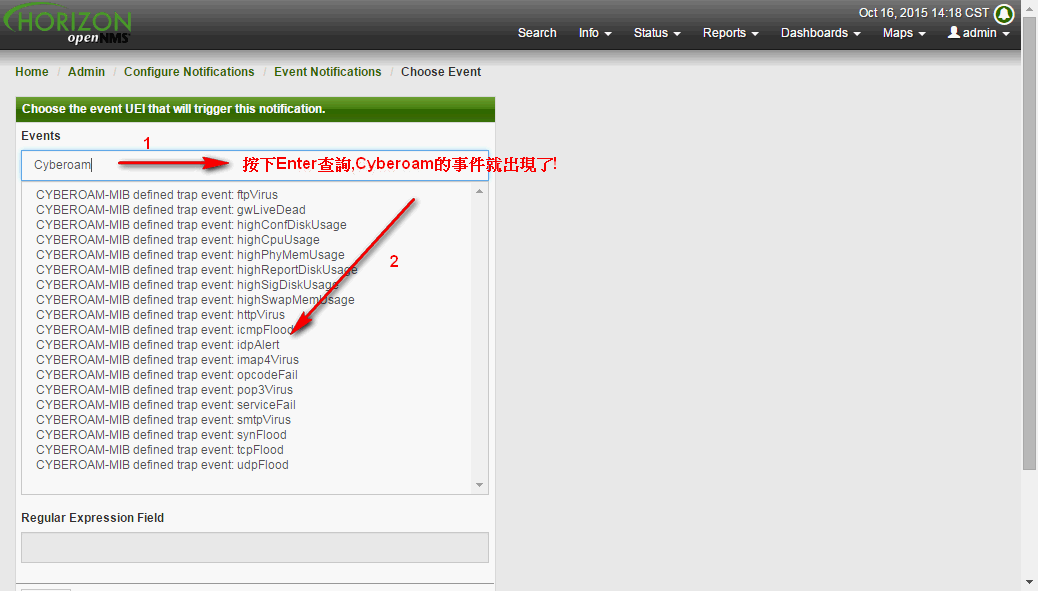The image size is (1038, 591).
Task: Select the highSwapMemUsage trap event
Action: 195,300
